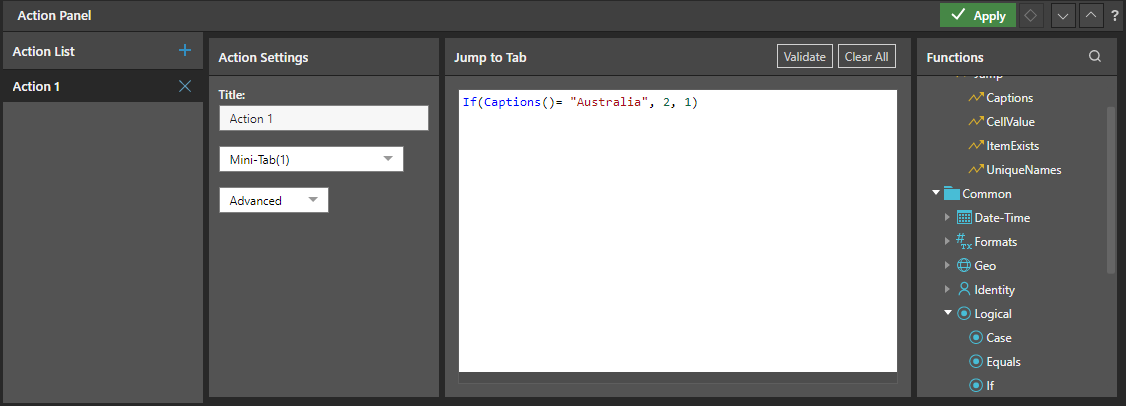Click the Geo globe icon
Screen dimensions: 1126x406
964,265
